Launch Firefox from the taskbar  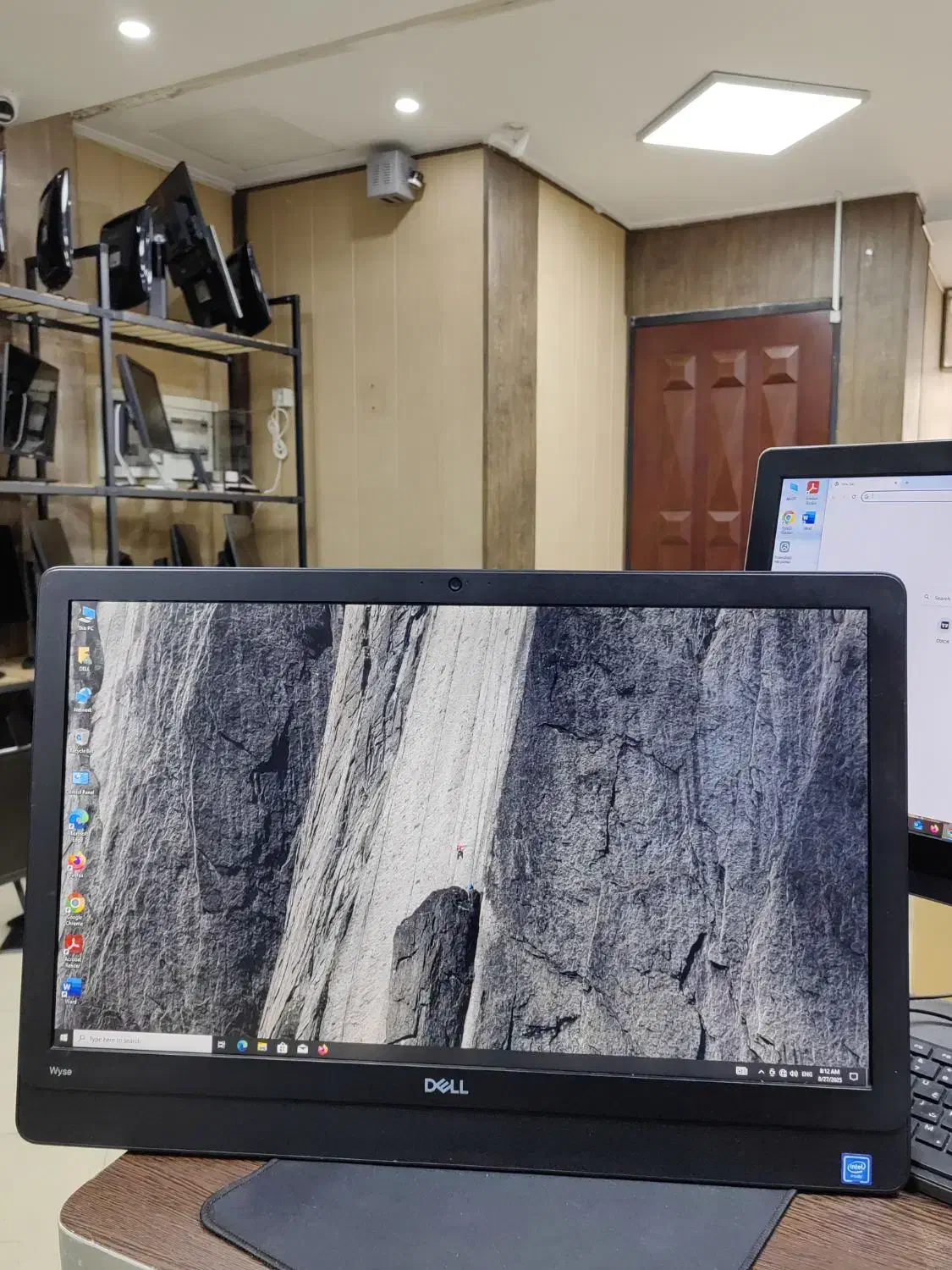point(322,1050)
